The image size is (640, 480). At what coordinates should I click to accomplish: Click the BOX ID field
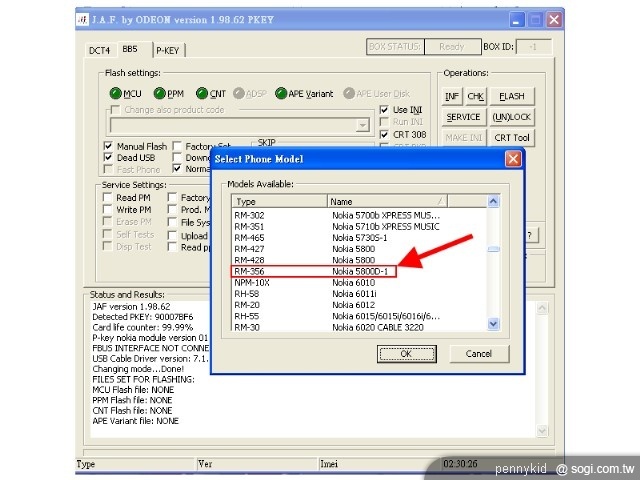click(534, 47)
